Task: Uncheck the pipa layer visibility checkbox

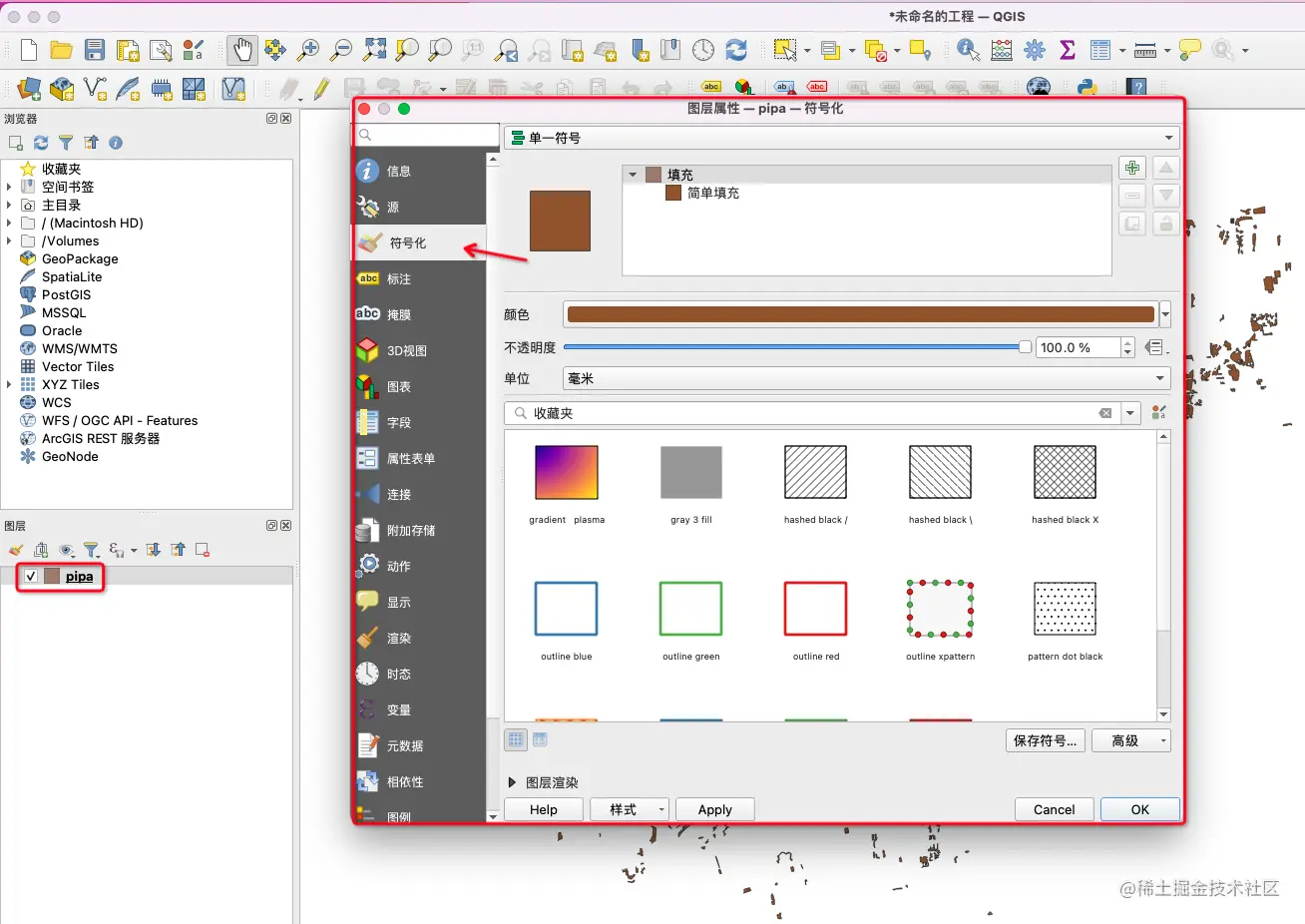Action: click(31, 576)
